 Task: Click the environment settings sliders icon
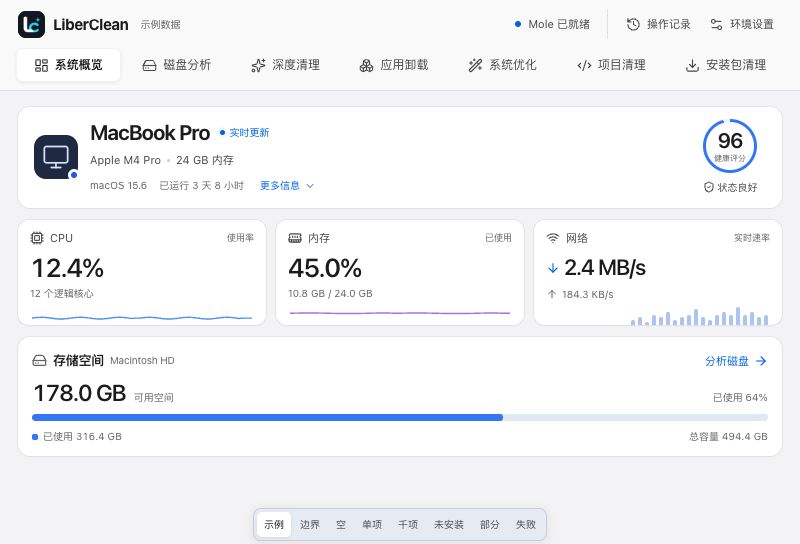[716, 24]
